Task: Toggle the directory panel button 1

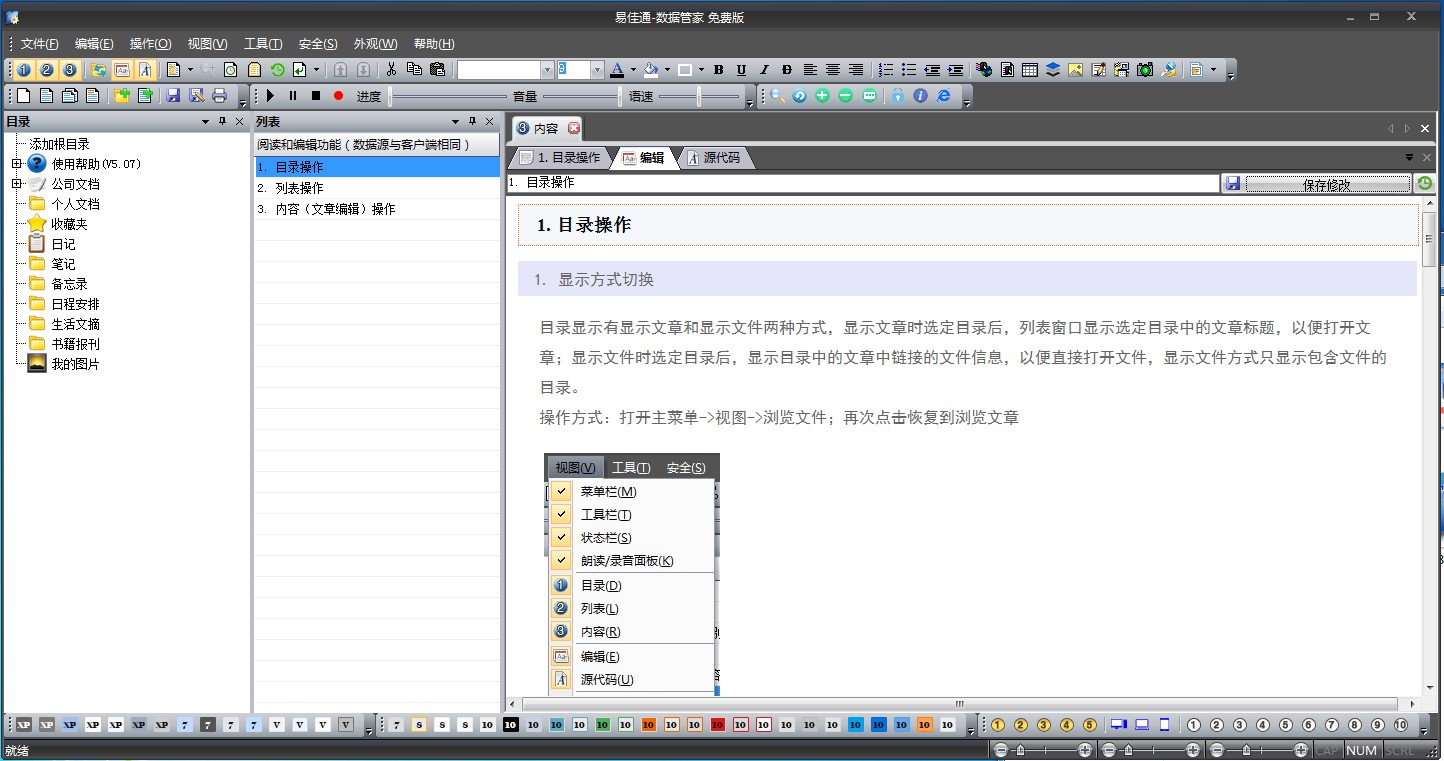Action: [23, 70]
